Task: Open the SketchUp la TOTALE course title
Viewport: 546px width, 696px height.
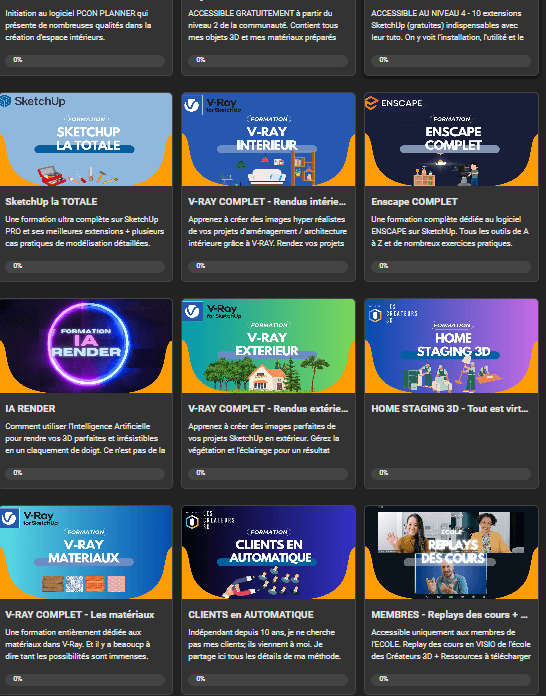Action: (51, 202)
